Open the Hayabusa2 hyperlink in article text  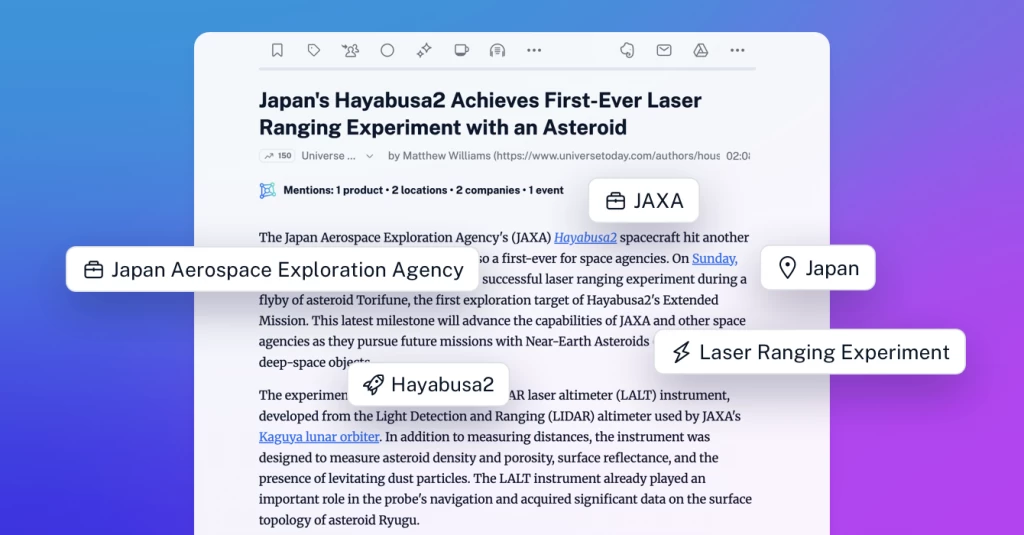coord(585,238)
